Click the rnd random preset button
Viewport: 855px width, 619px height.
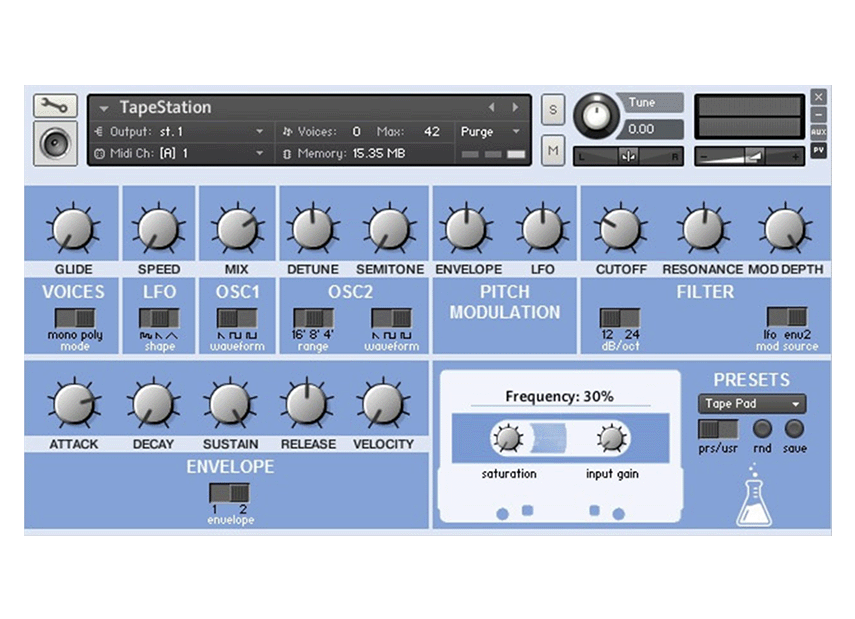pos(762,429)
